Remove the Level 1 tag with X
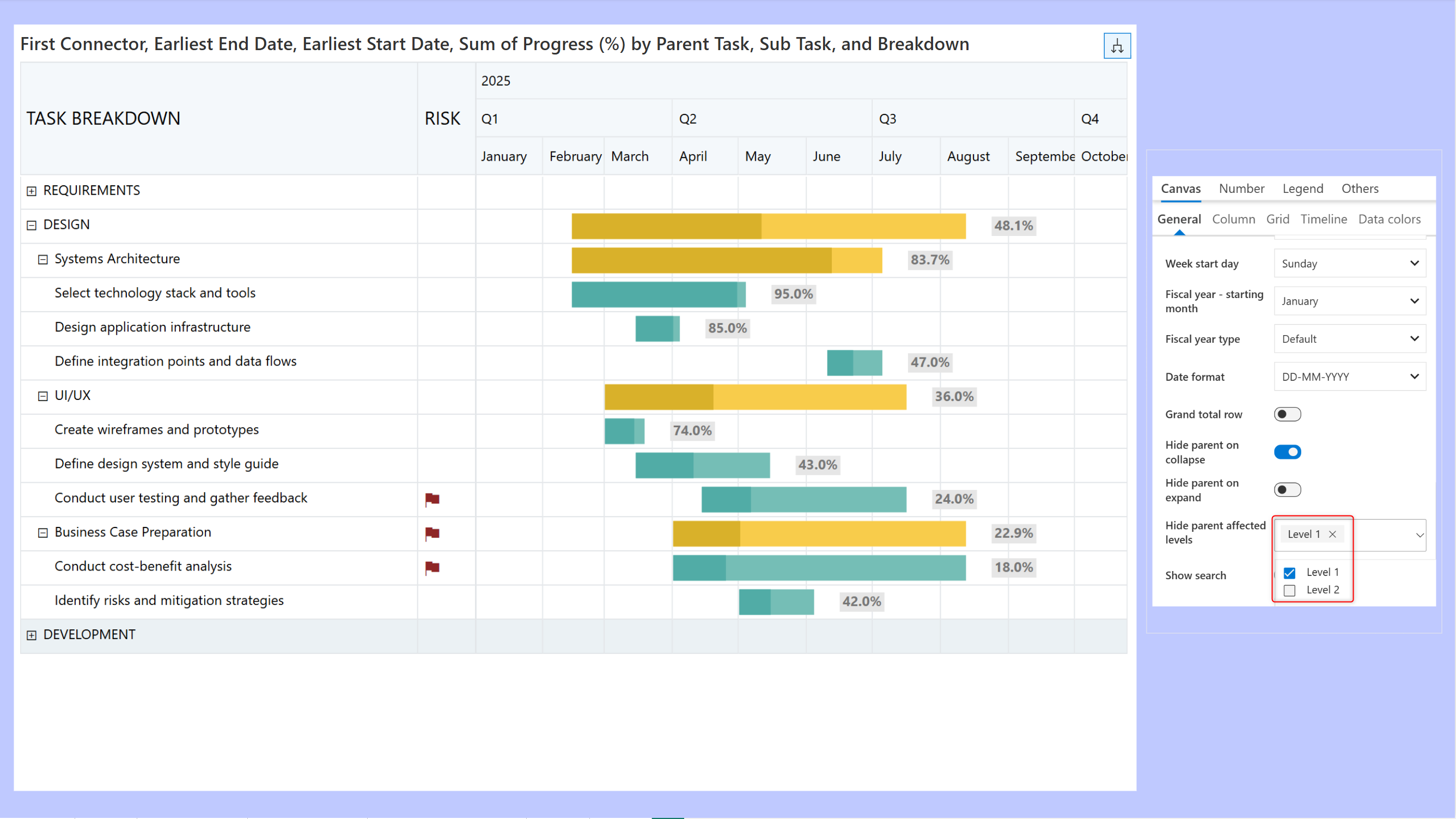Image resolution: width=1456 pixels, height=819 pixels. 1332,535
